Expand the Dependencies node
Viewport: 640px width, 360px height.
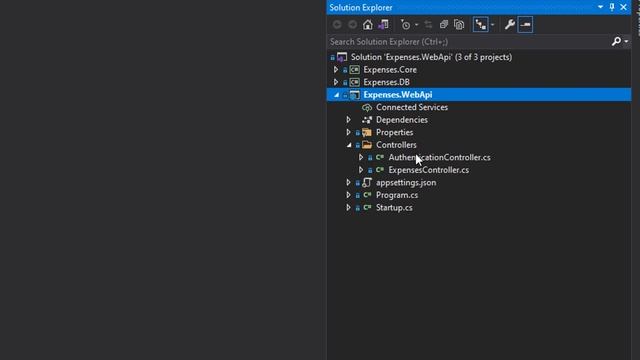pyautogui.click(x=349, y=120)
